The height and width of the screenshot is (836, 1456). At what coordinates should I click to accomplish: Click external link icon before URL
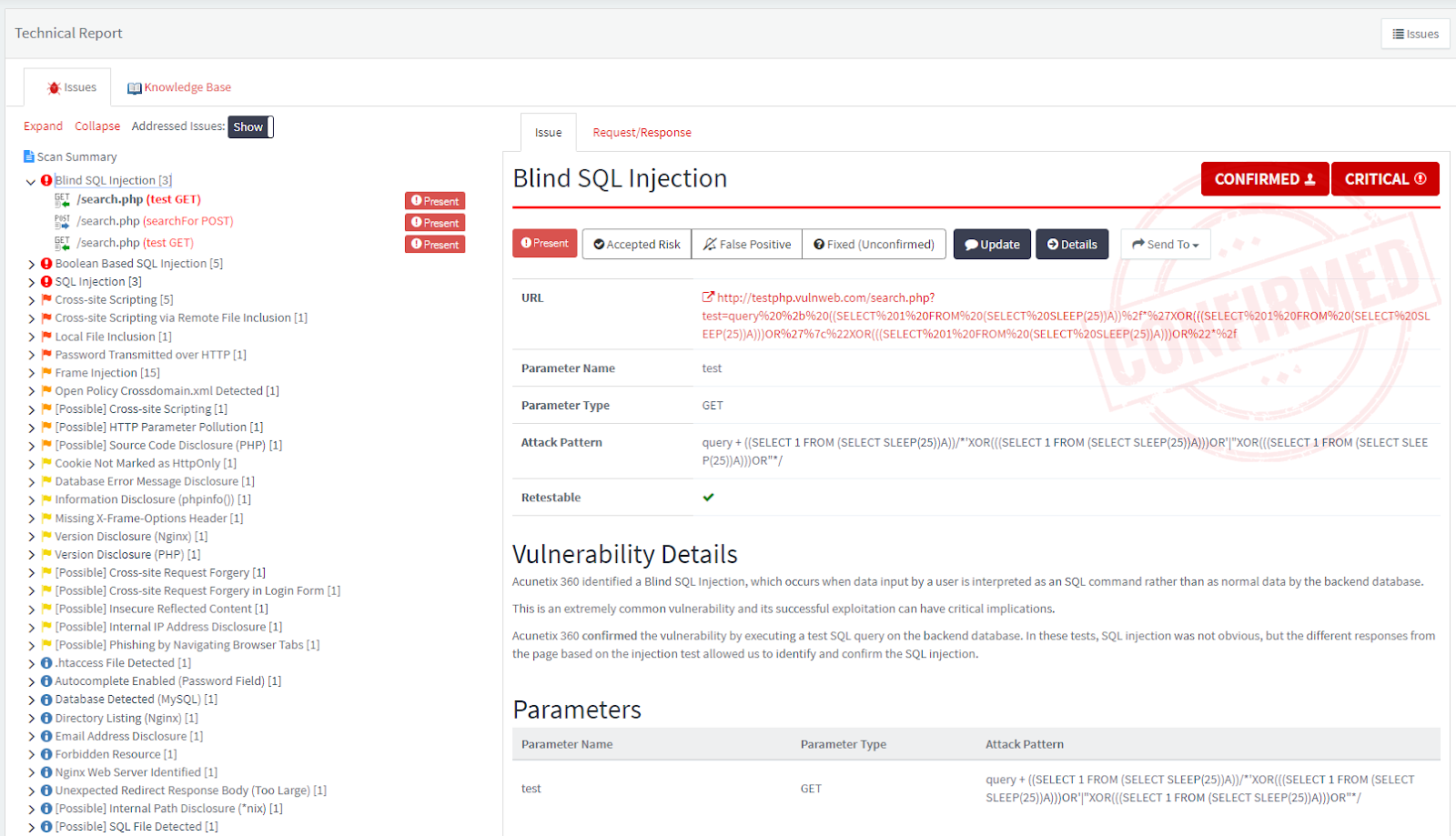[x=708, y=297]
